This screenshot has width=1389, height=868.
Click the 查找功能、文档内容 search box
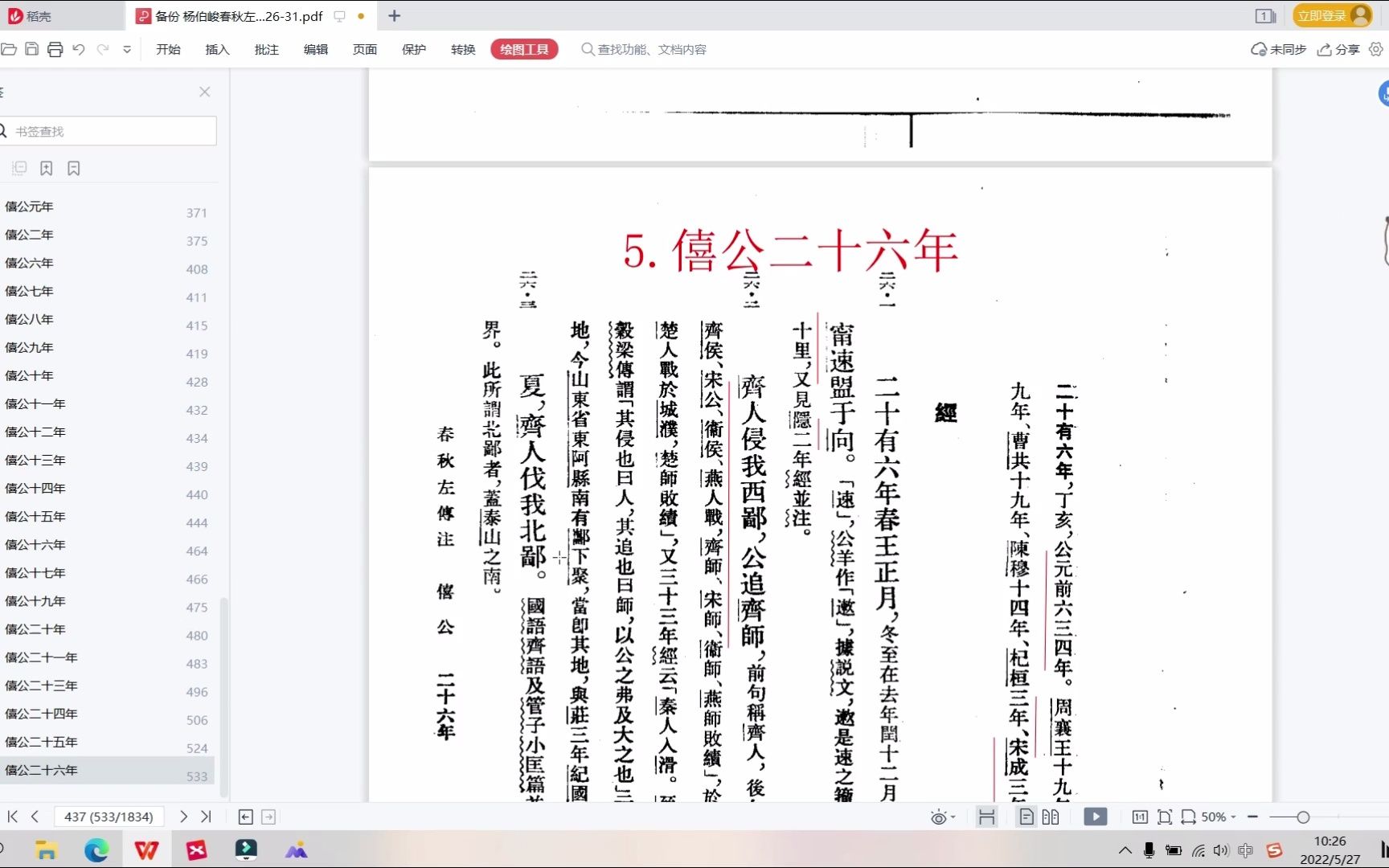click(x=644, y=49)
